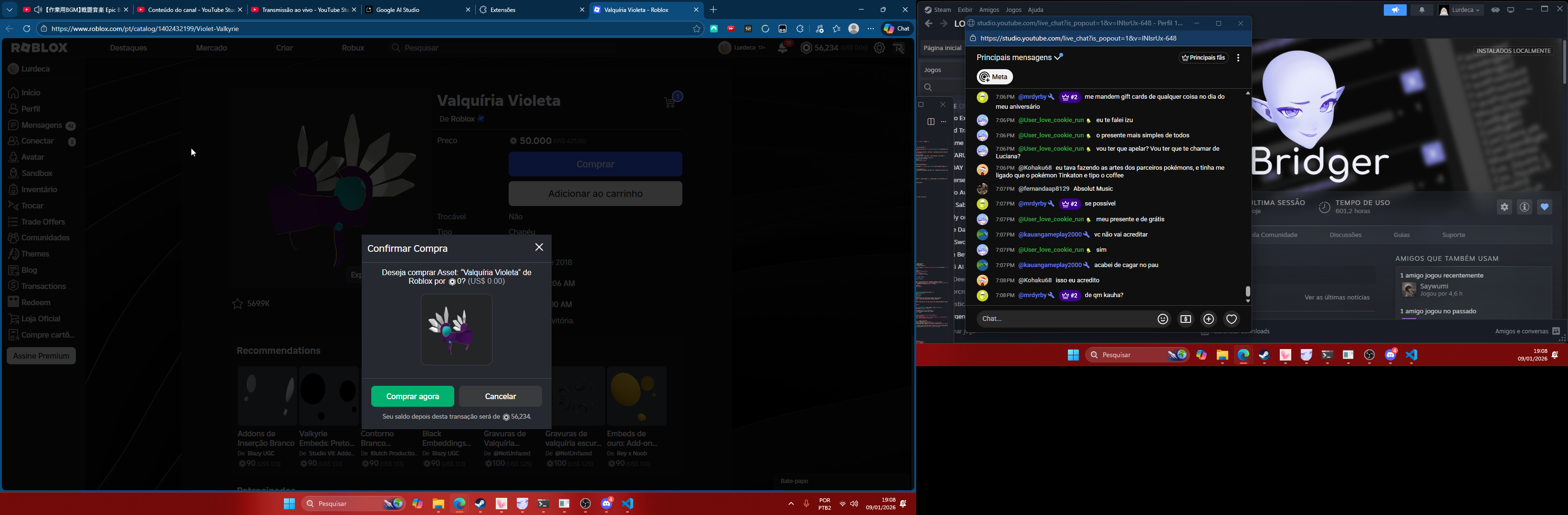Open Roblox shopping cart icon
The image size is (1568, 515).
click(x=671, y=101)
